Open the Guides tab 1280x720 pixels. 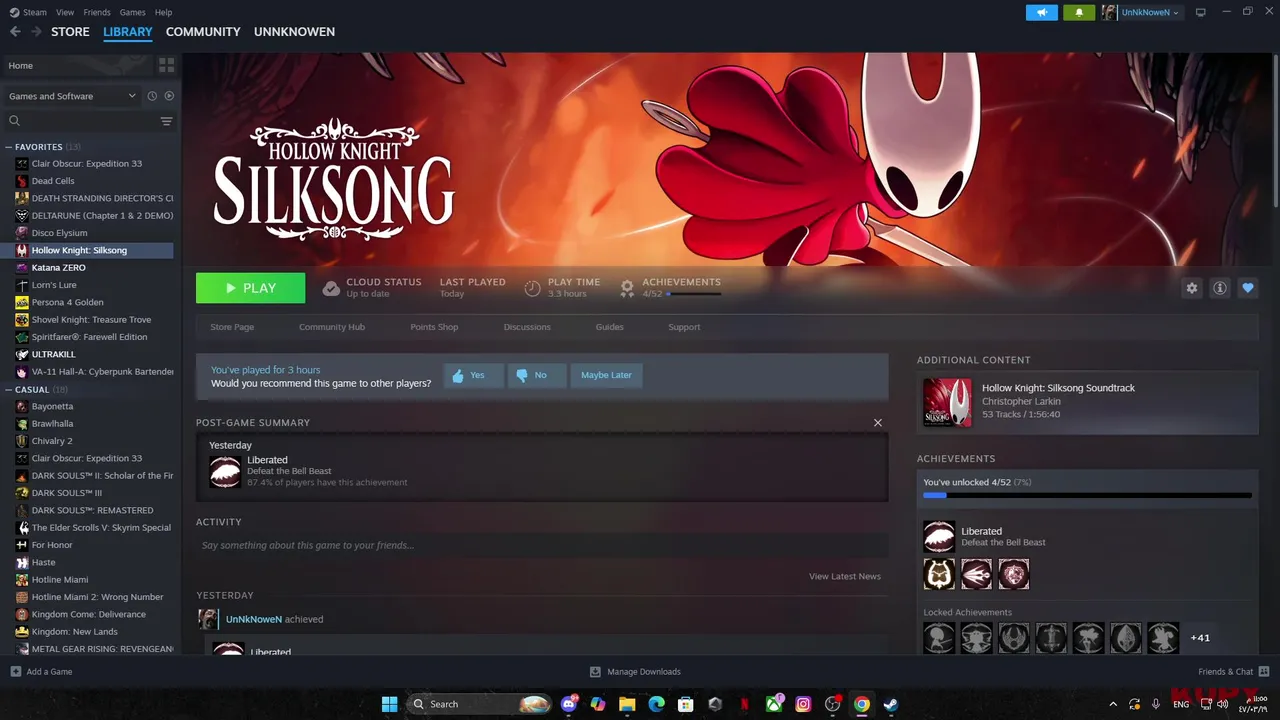coord(609,327)
